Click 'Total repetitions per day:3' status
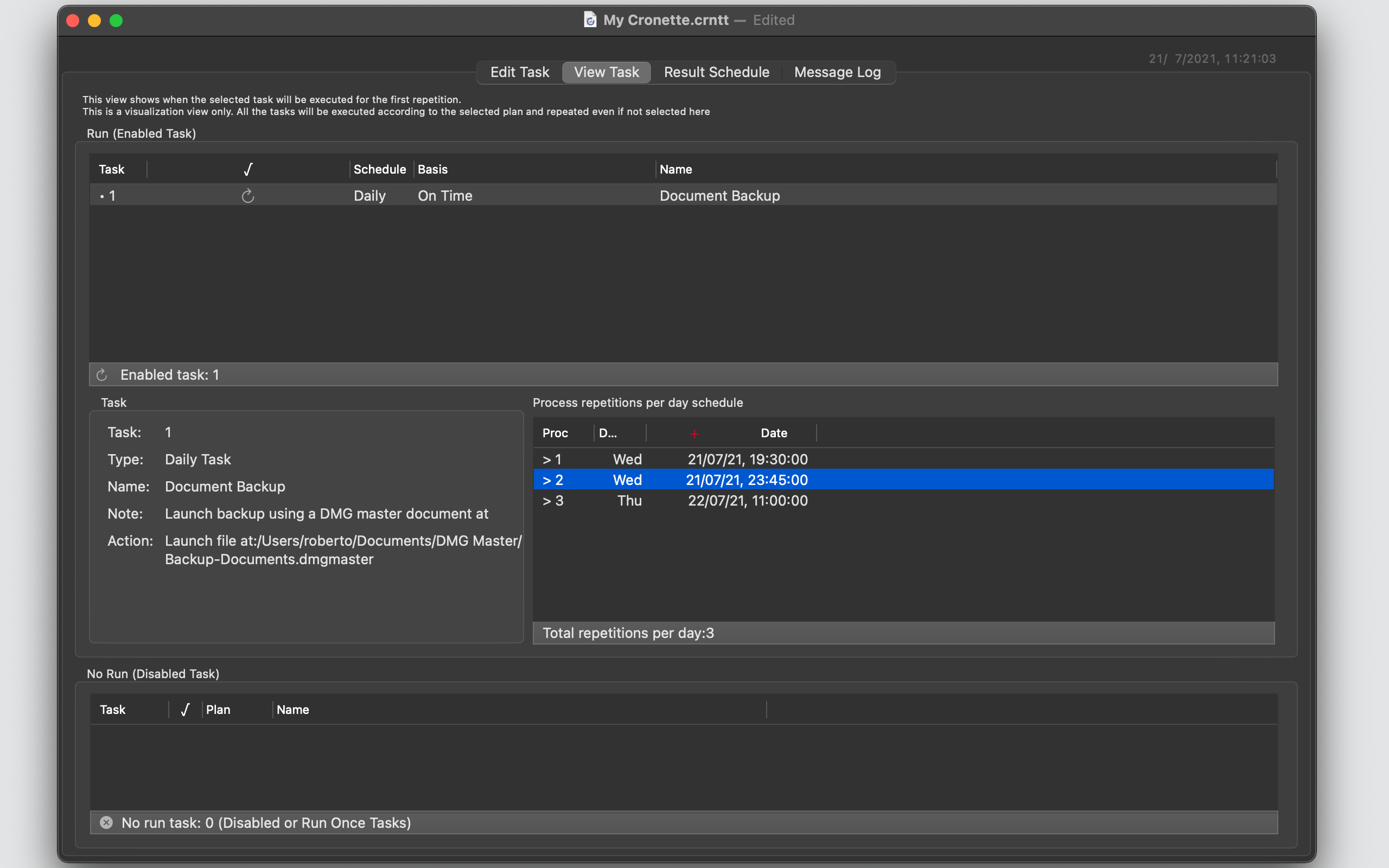This screenshot has height=868, width=1389. point(628,633)
